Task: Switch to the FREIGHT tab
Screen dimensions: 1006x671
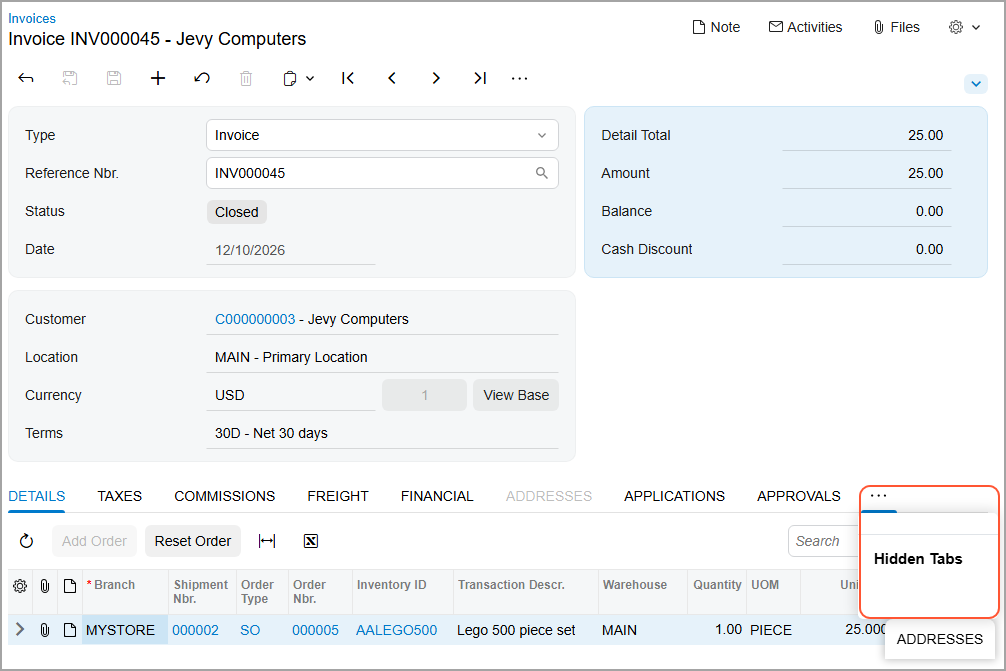Action: 337,497
